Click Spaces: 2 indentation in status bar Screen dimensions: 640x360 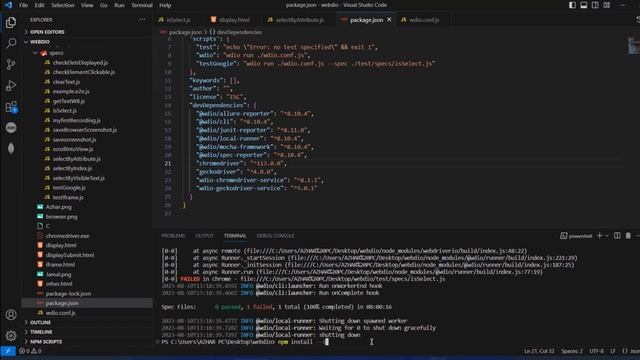572,351
